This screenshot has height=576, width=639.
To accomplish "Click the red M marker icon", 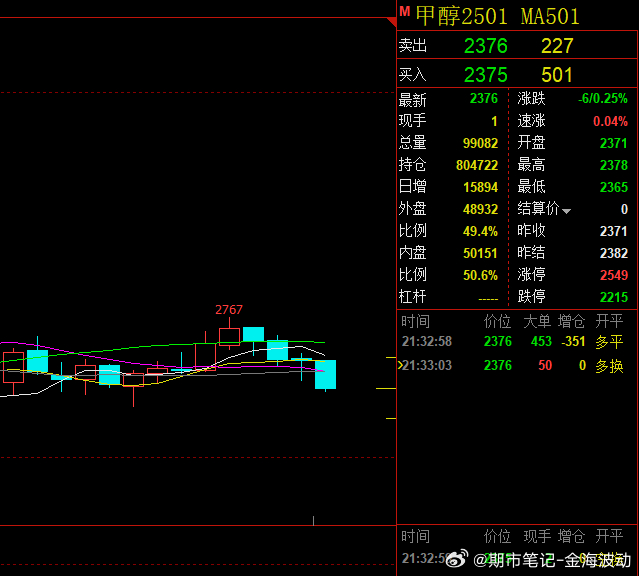I will coord(404,11).
